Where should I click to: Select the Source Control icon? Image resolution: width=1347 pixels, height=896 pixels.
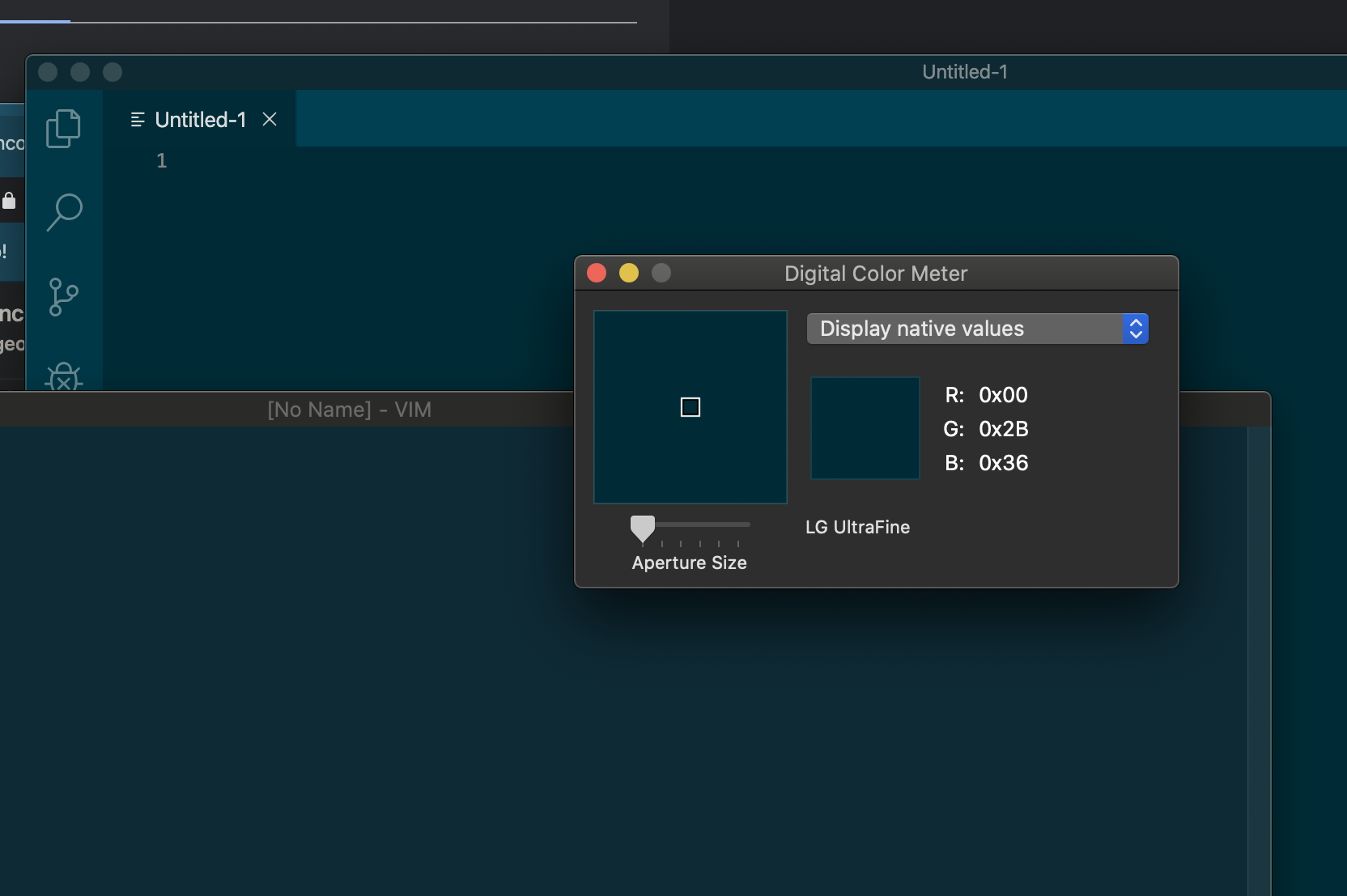[62, 296]
